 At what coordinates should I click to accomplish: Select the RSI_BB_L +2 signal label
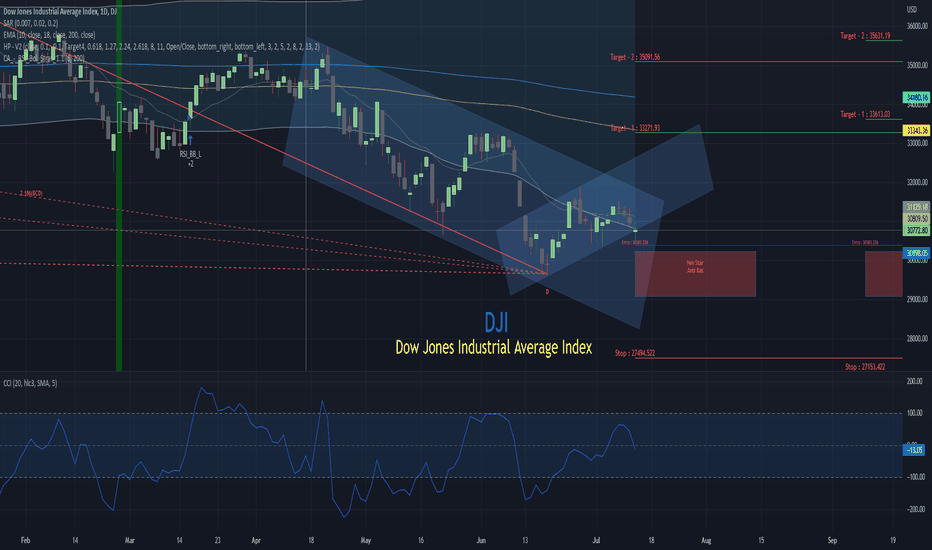tap(191, 158)
